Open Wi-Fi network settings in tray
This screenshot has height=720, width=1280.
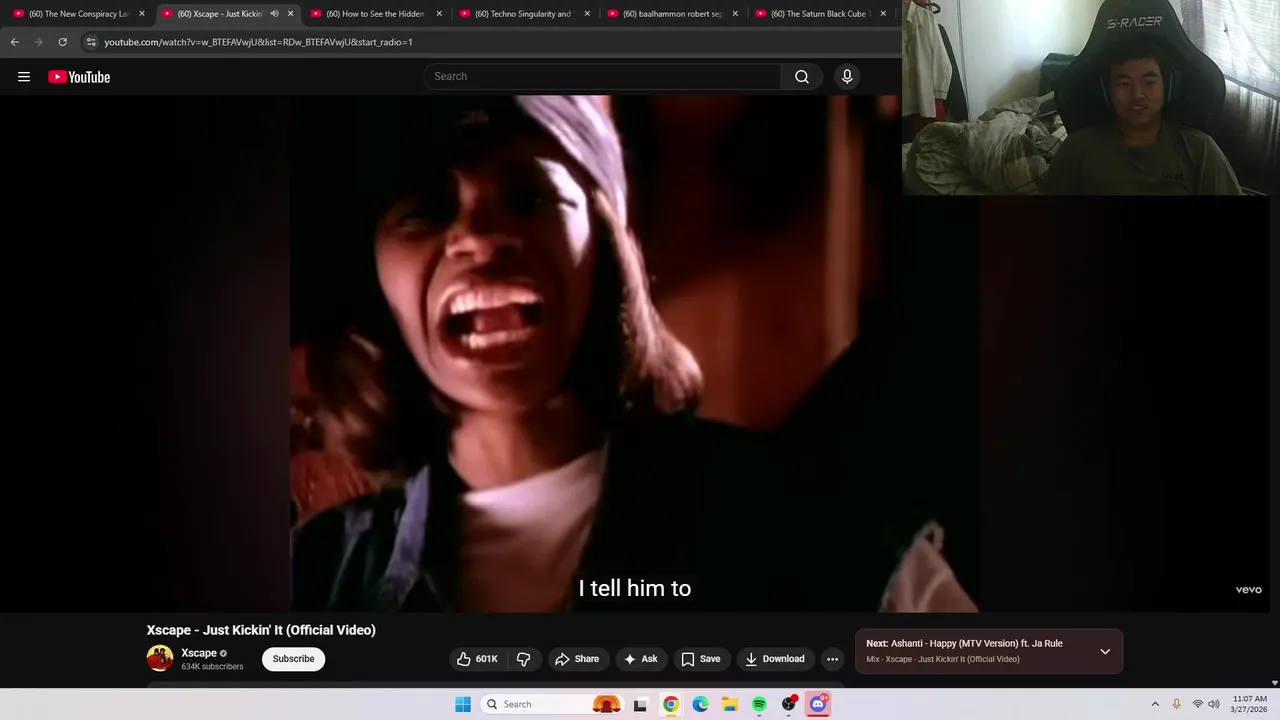[x=1197, y=704]
